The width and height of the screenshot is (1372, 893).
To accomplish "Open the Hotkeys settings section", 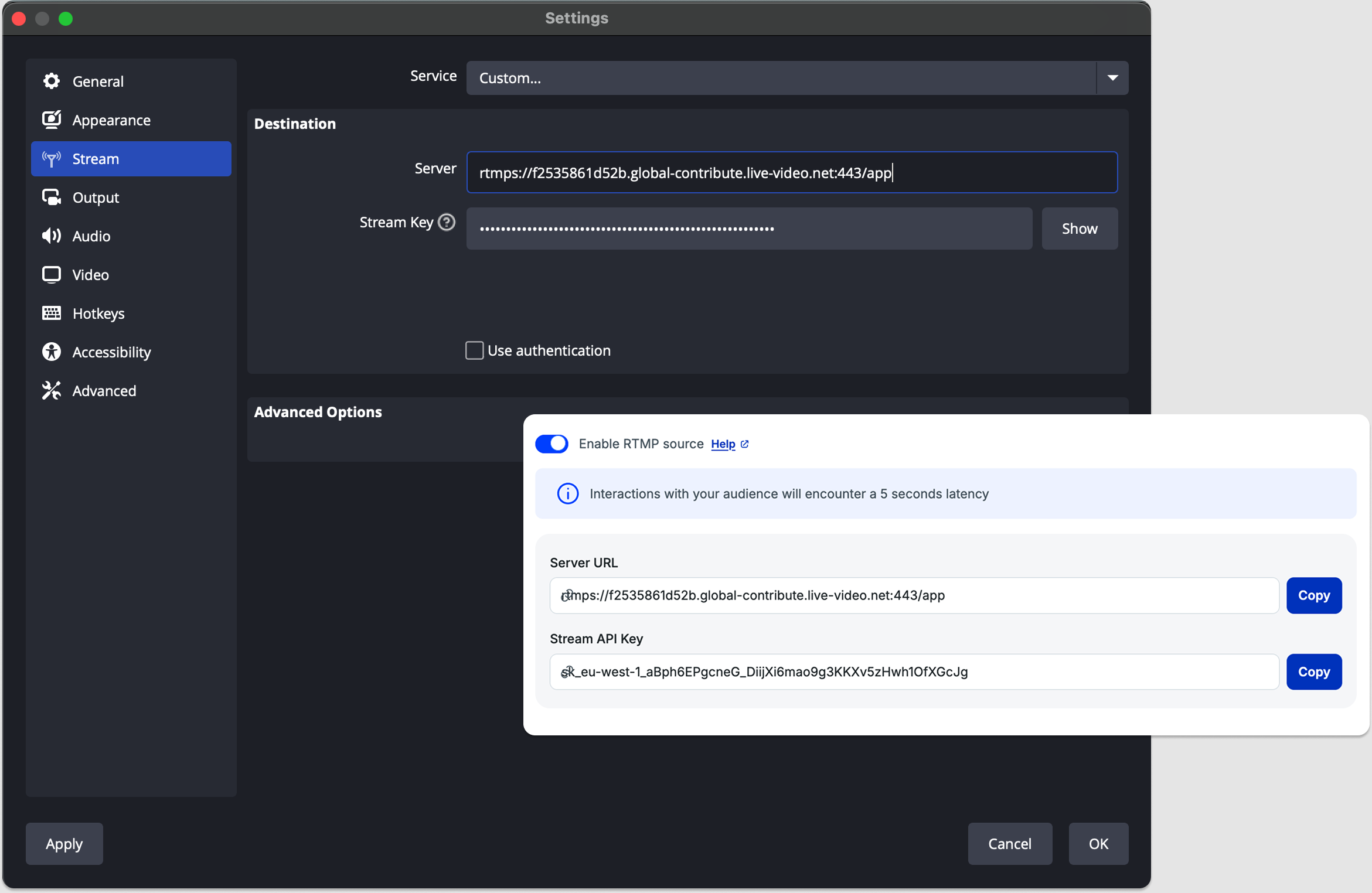I will click(x=98, y=313).
